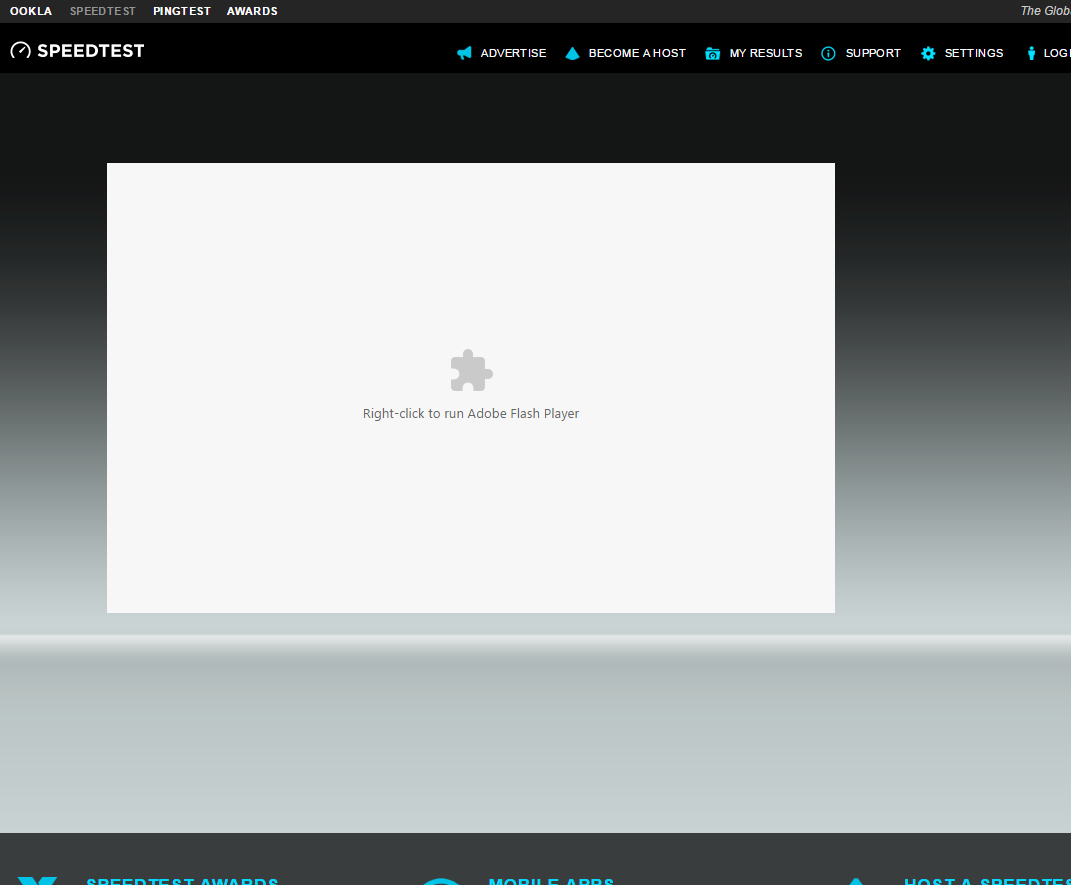Open the ADVERTISE link
Image resolution: width=1071 pixels, height=885 pixels.
(513, 53)
